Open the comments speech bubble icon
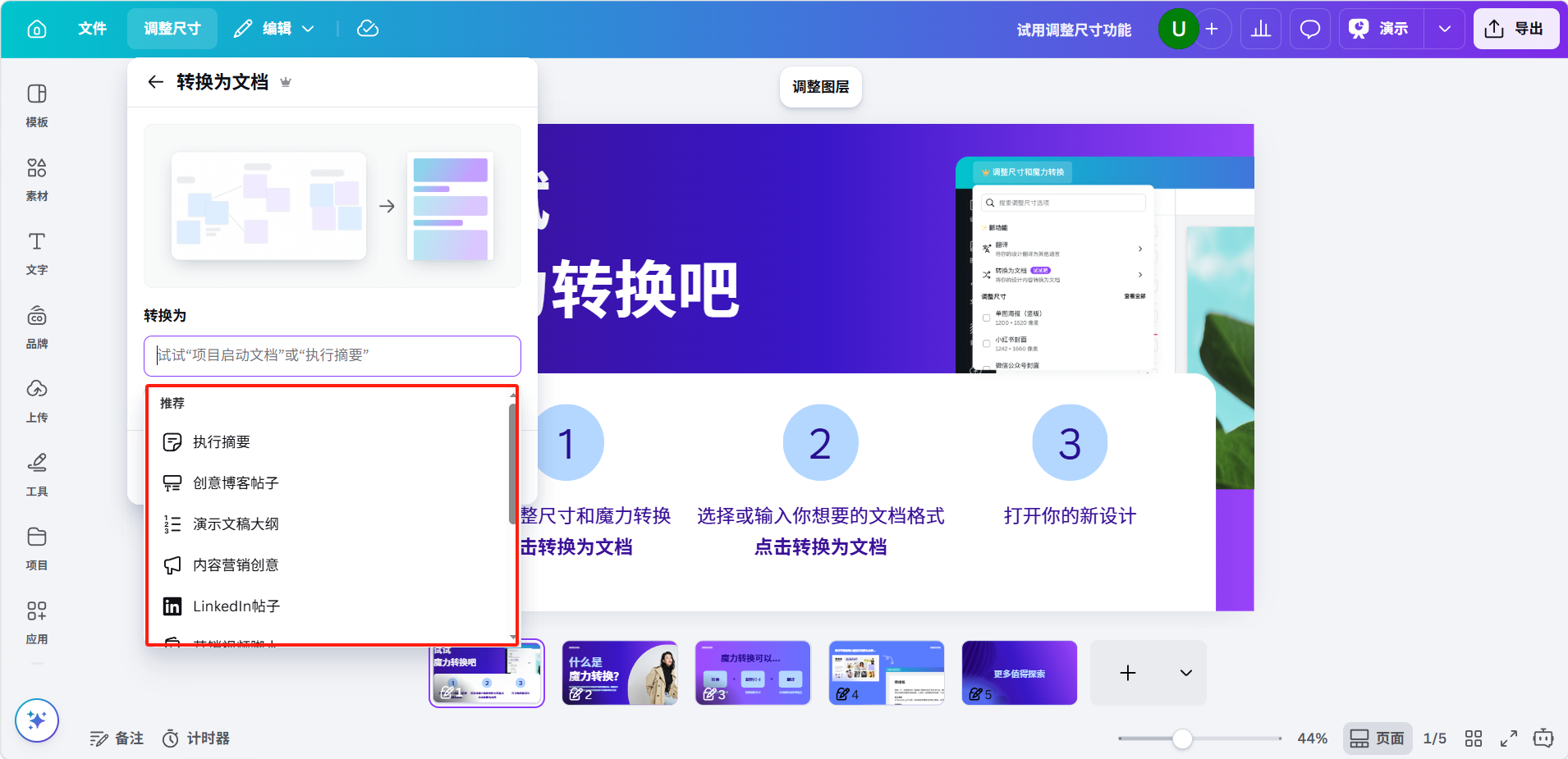Screen dimensions: 1568x759 [x=1309, y=30]
